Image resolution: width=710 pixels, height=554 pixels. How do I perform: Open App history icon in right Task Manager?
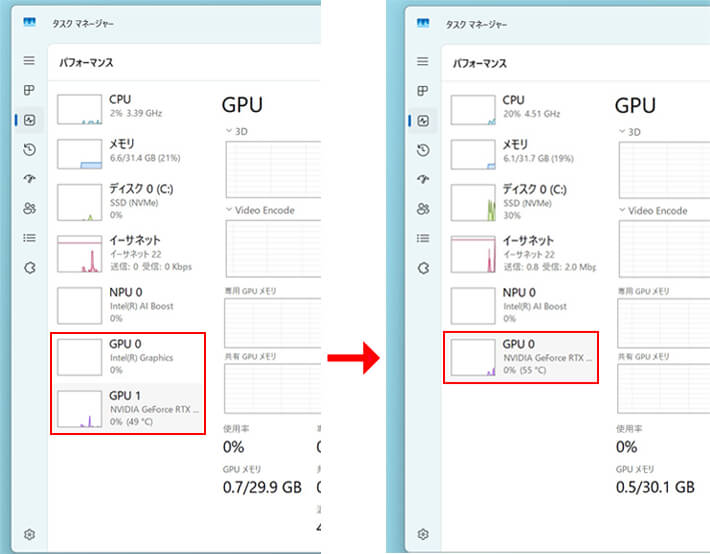pos(423,150)
